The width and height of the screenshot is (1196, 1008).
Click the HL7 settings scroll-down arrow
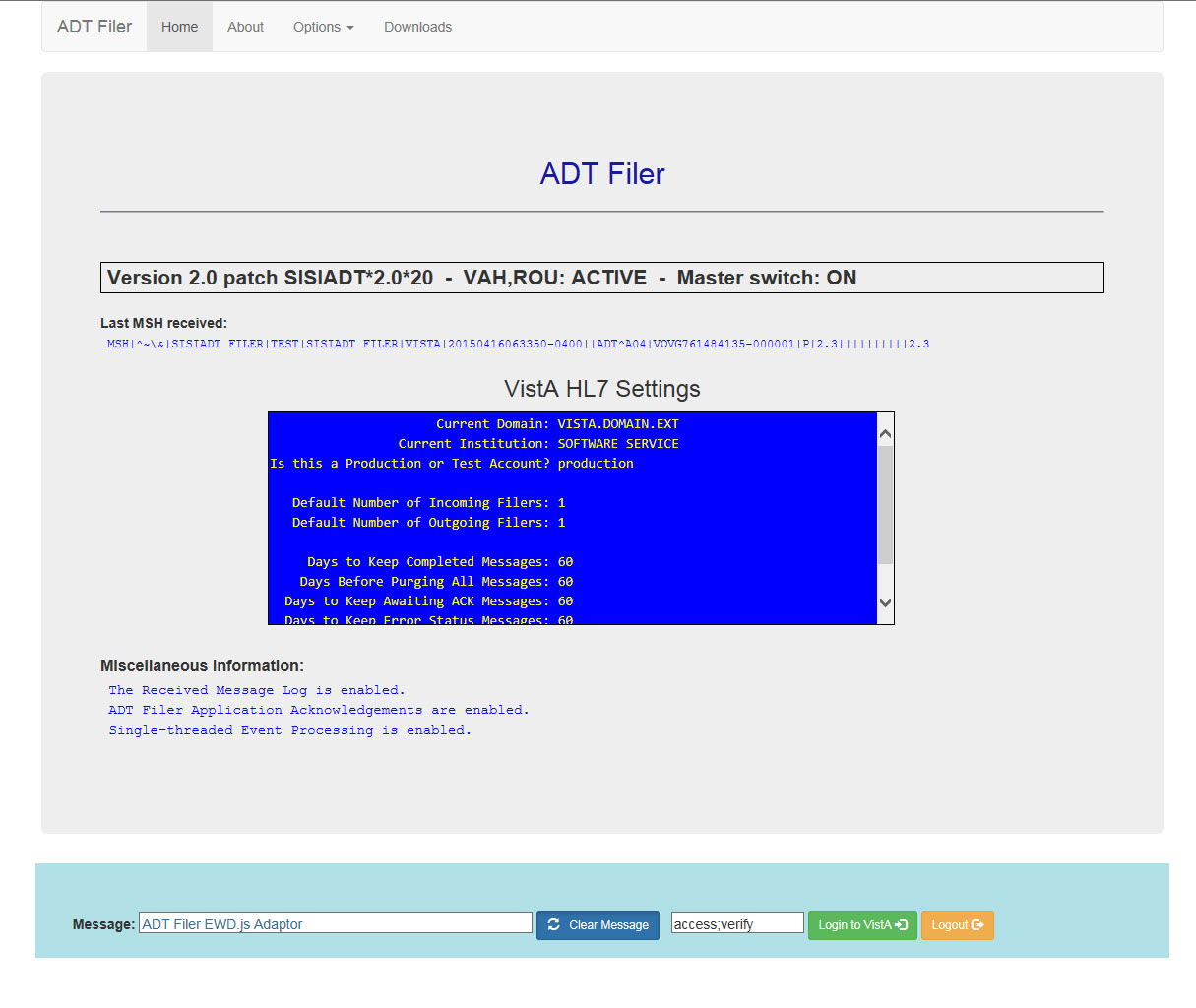coord(885,602)
